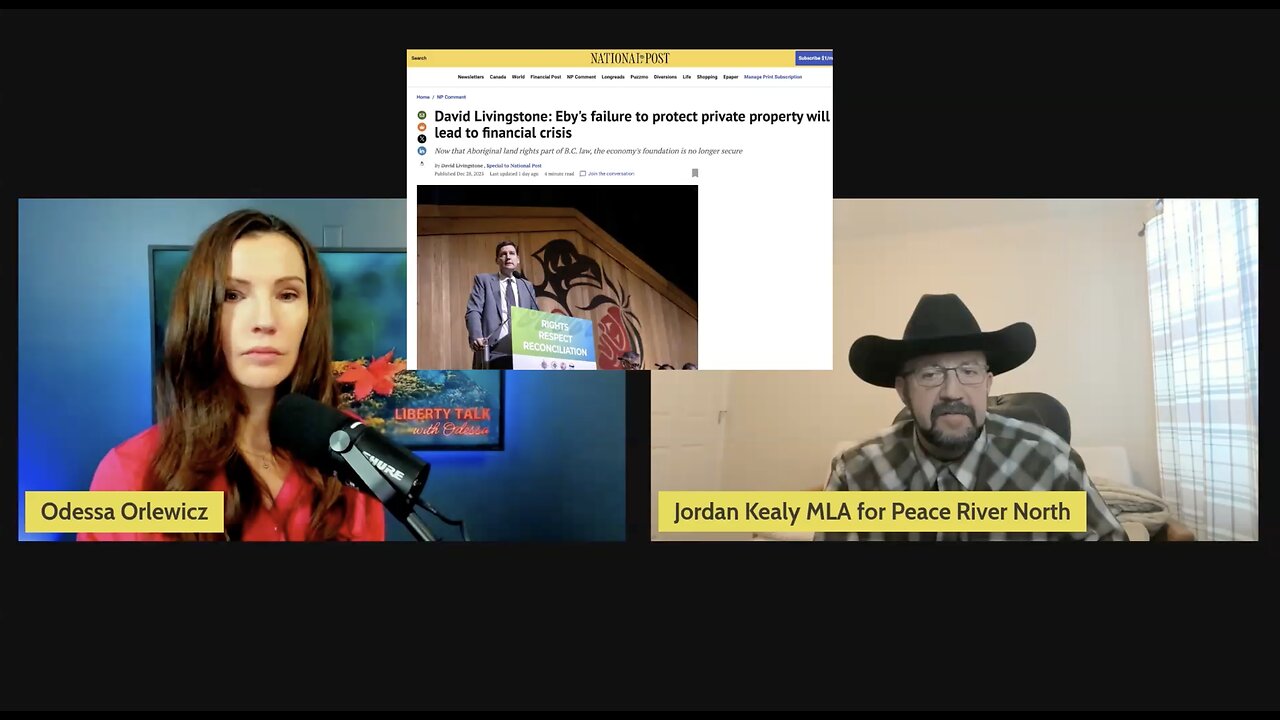Open the Financial Post nav item

click(546, 77)
